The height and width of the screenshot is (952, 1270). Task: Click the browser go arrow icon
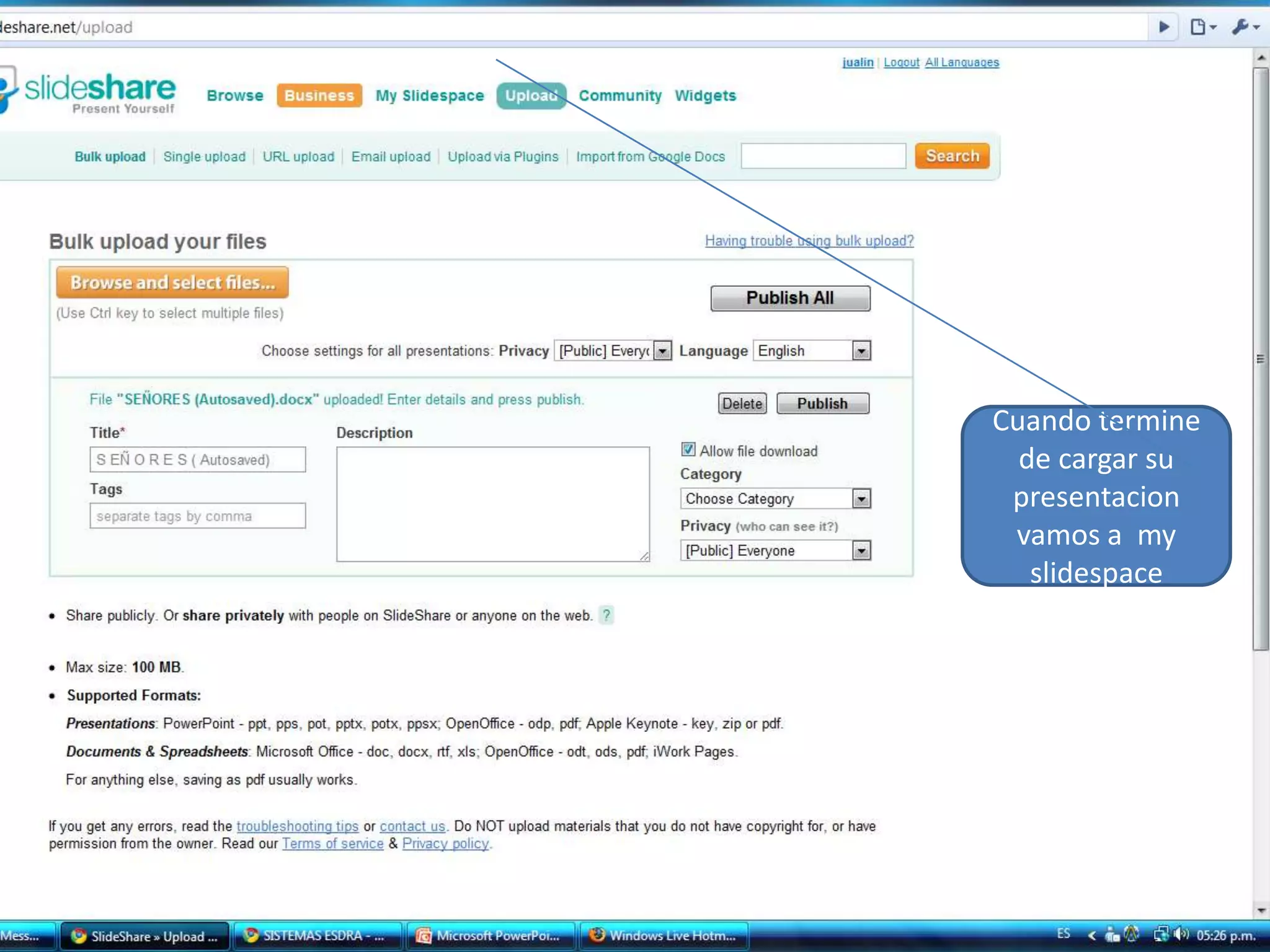coord(1164,27)
